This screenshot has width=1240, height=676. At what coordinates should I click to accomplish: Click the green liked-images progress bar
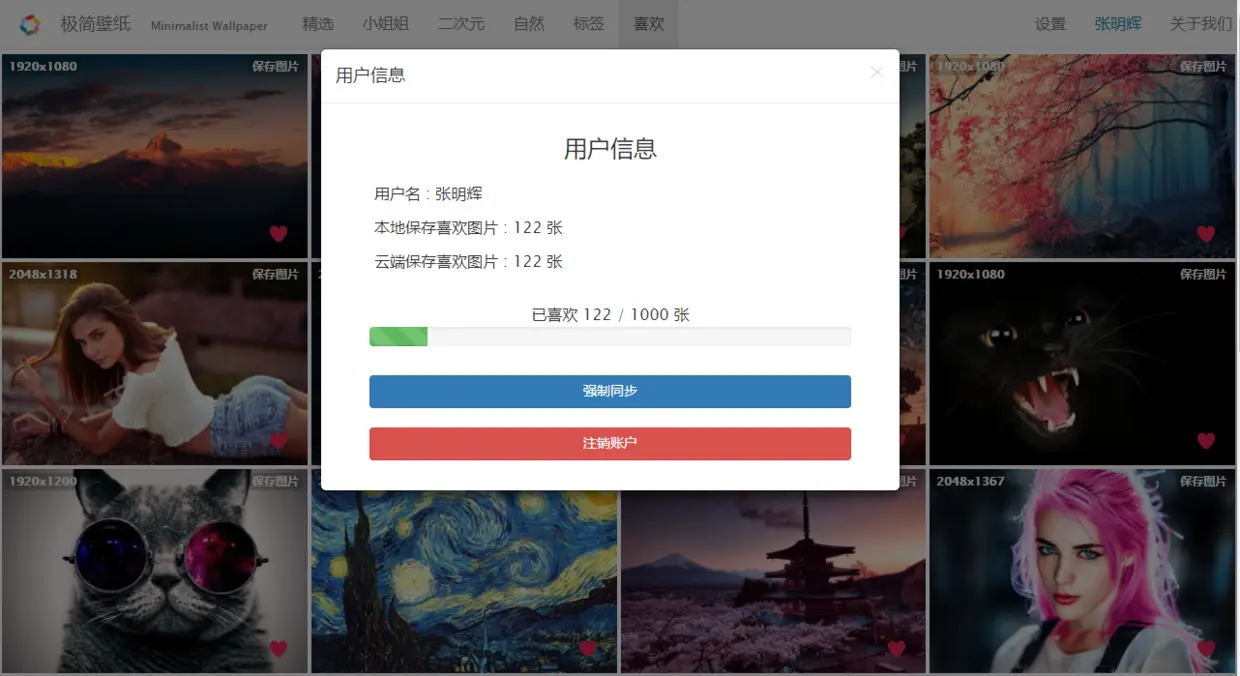(x=399, y=337)
